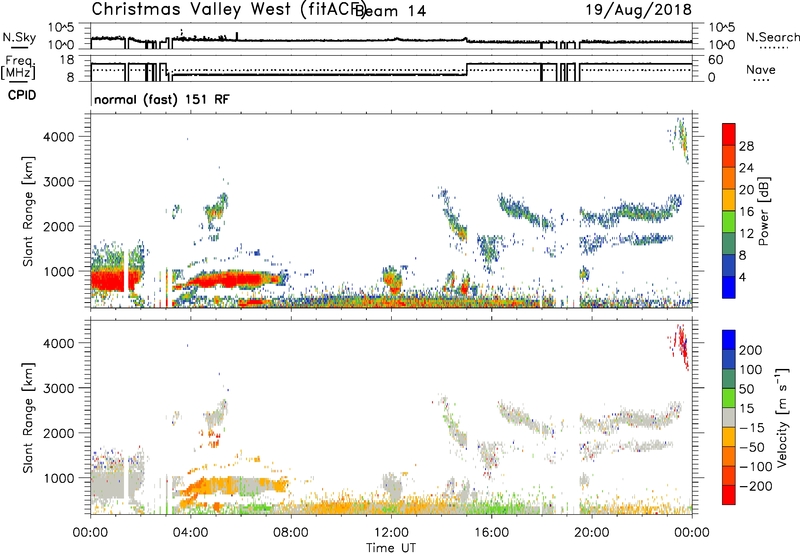Image resolution: width=800 pixels, height=554 pixels.
Task: Click the "Power [dB]" colorbar title
Action: pos(764,211)
